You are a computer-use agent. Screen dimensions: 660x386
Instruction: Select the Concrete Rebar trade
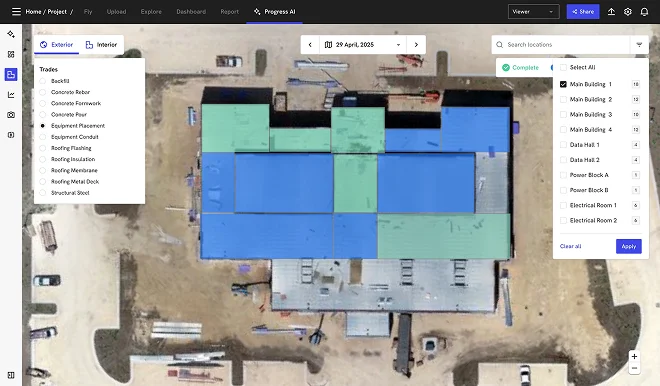[x=43, y=92]
